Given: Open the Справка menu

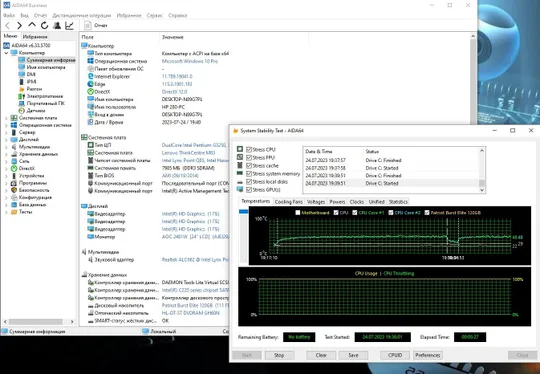Looking at the screenshot, I should coord(178,15).
